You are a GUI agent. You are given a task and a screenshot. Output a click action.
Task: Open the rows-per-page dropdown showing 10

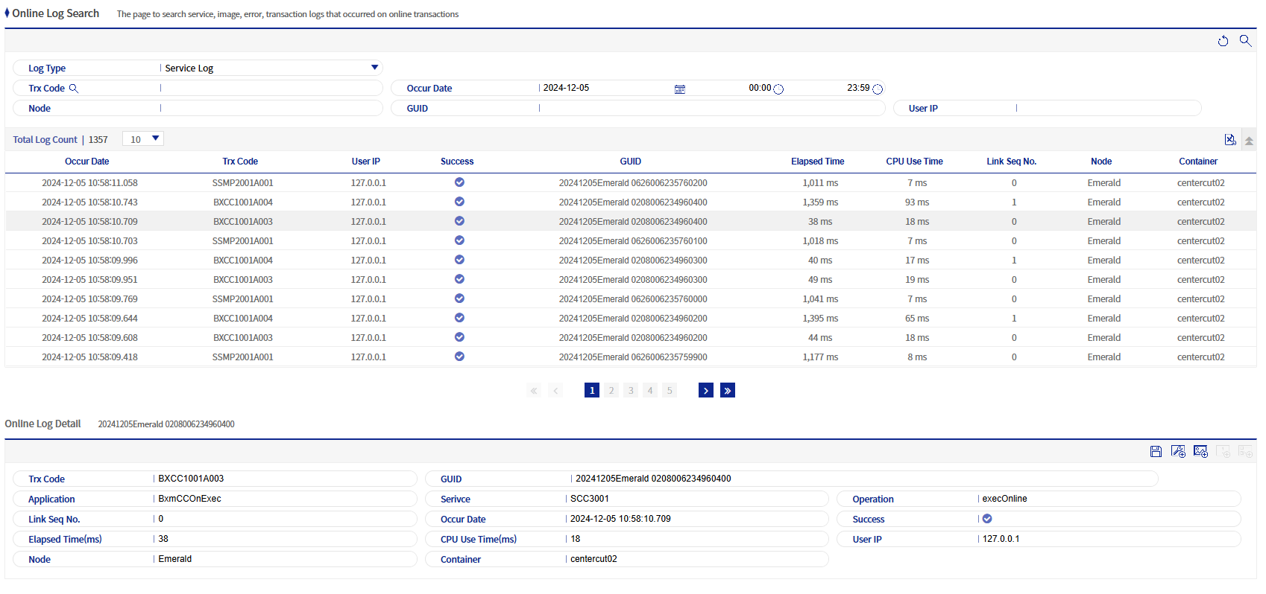tap(144, 139)
